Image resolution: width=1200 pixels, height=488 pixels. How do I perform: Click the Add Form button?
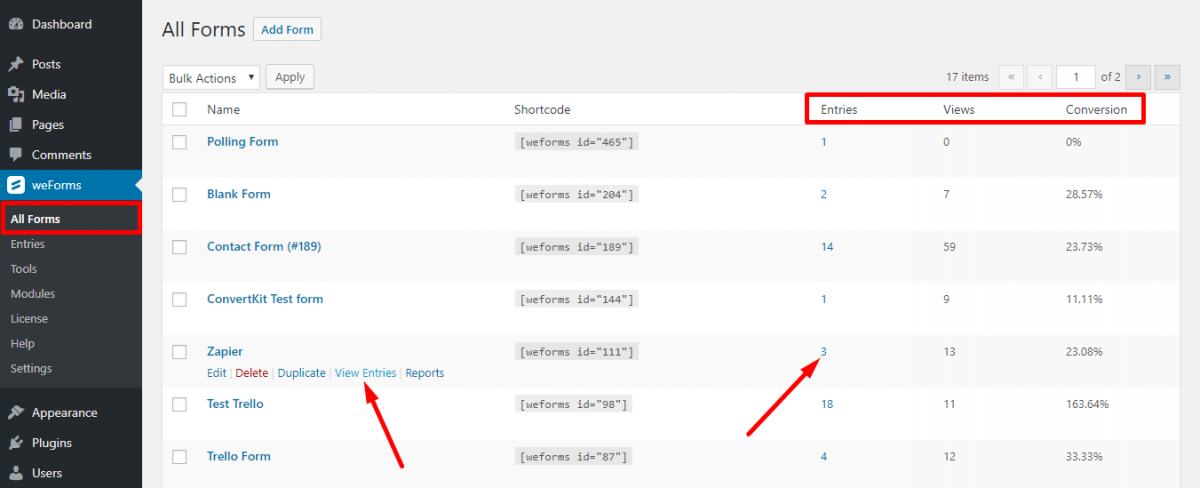pyautogui.click(x=287, y=30)
